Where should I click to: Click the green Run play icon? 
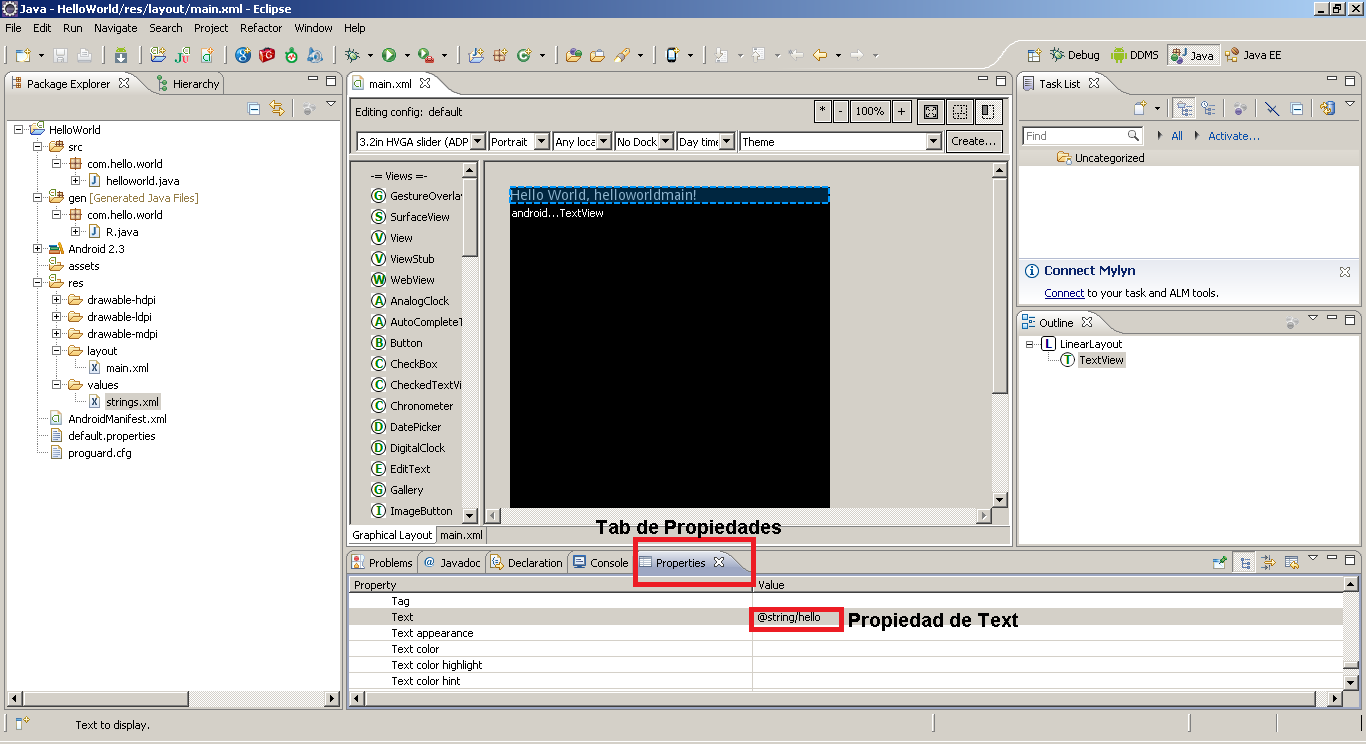click(389, 55)
